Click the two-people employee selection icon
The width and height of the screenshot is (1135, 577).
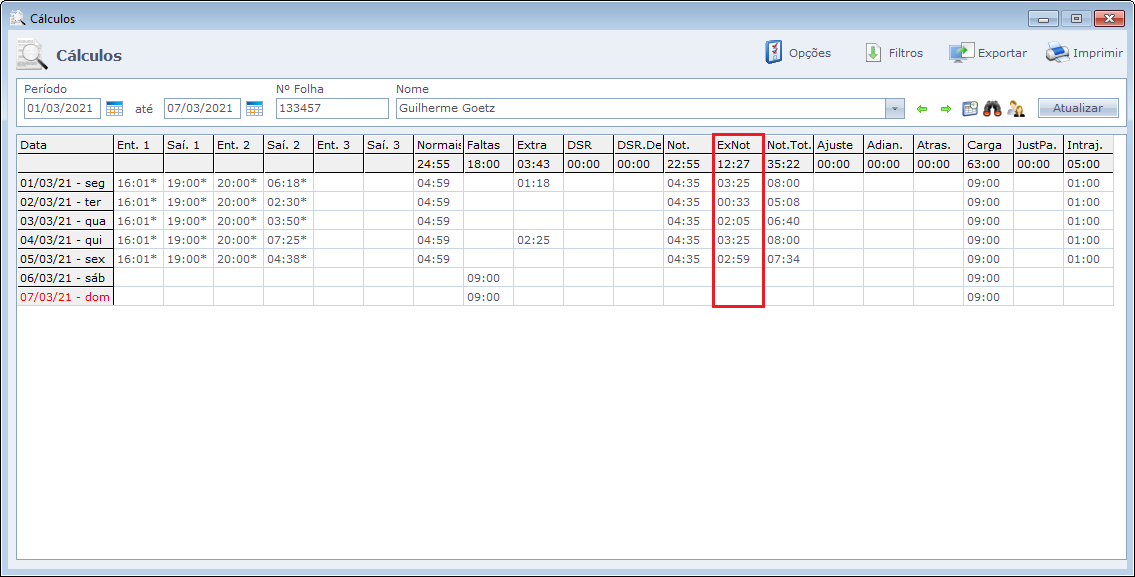pos(1016,108)
